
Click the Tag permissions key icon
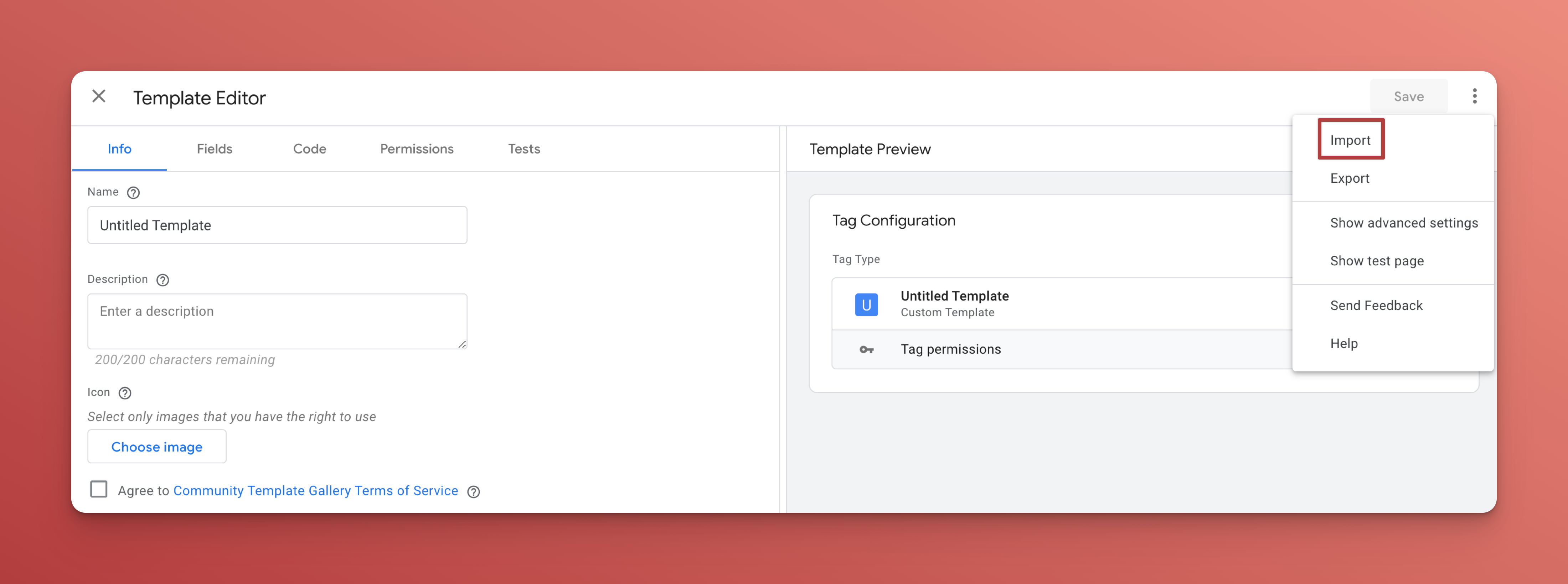[866, 350]
